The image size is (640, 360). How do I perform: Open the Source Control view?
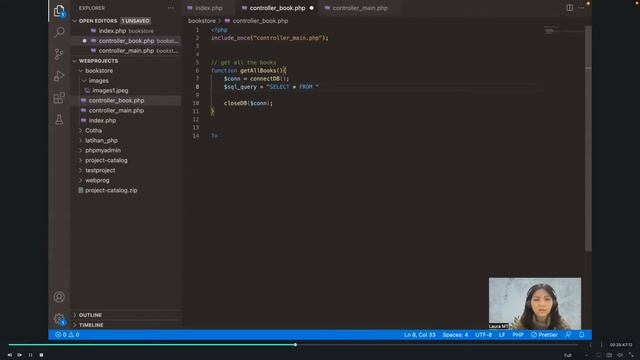pyautogui.click(x=59, y=54)
